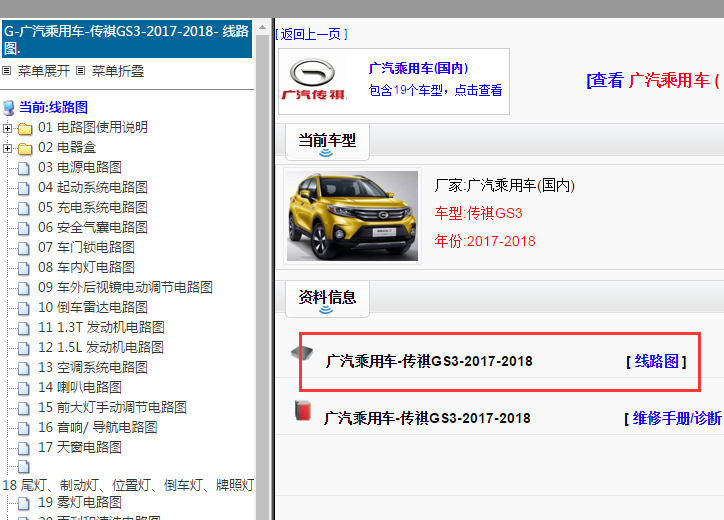Viewport: 724px width, 520px height.
Task: Click folder icon of 02 电器盒
Action: tap(25, 149)
